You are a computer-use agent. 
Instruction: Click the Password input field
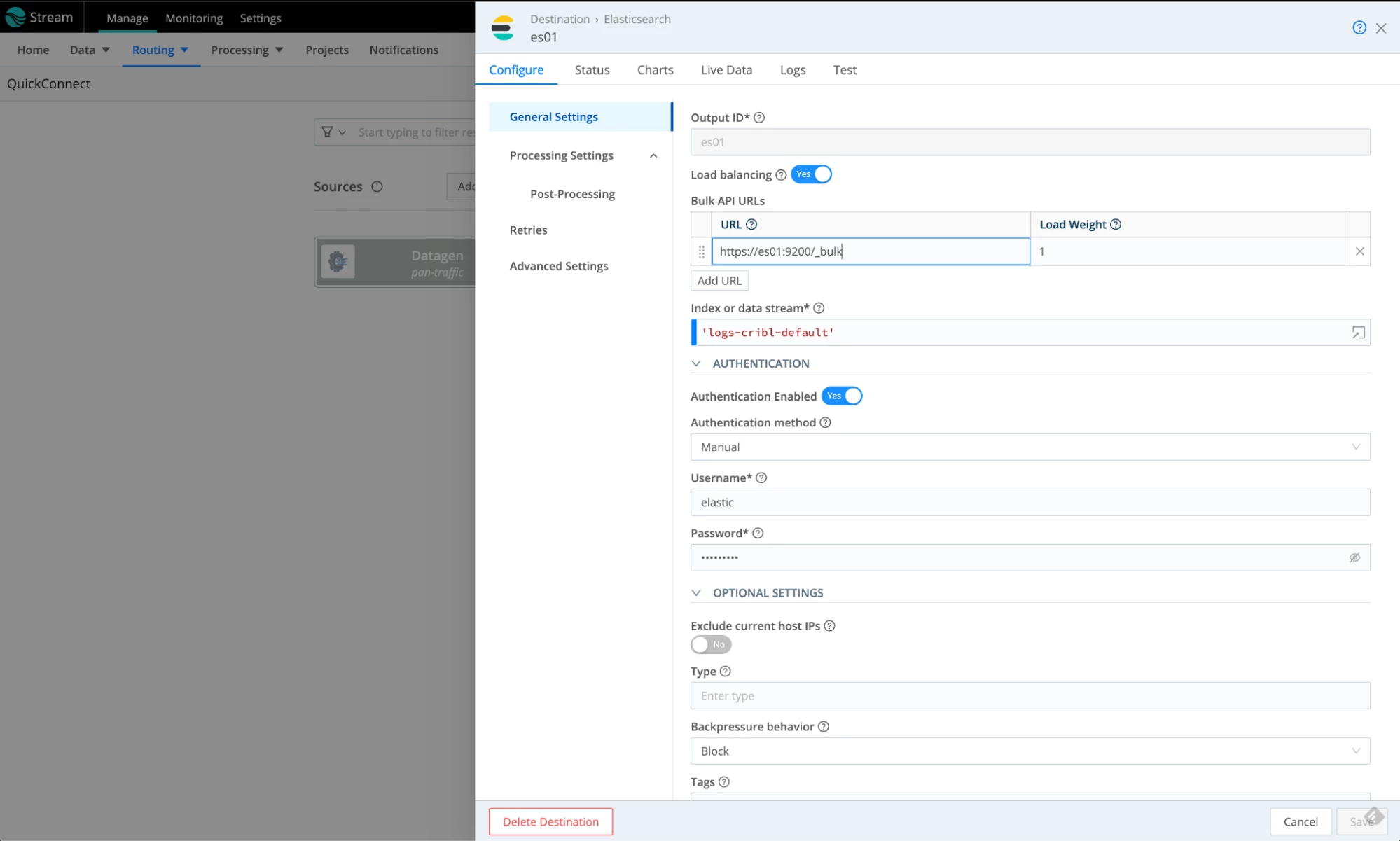click(x=1030, y=557)
